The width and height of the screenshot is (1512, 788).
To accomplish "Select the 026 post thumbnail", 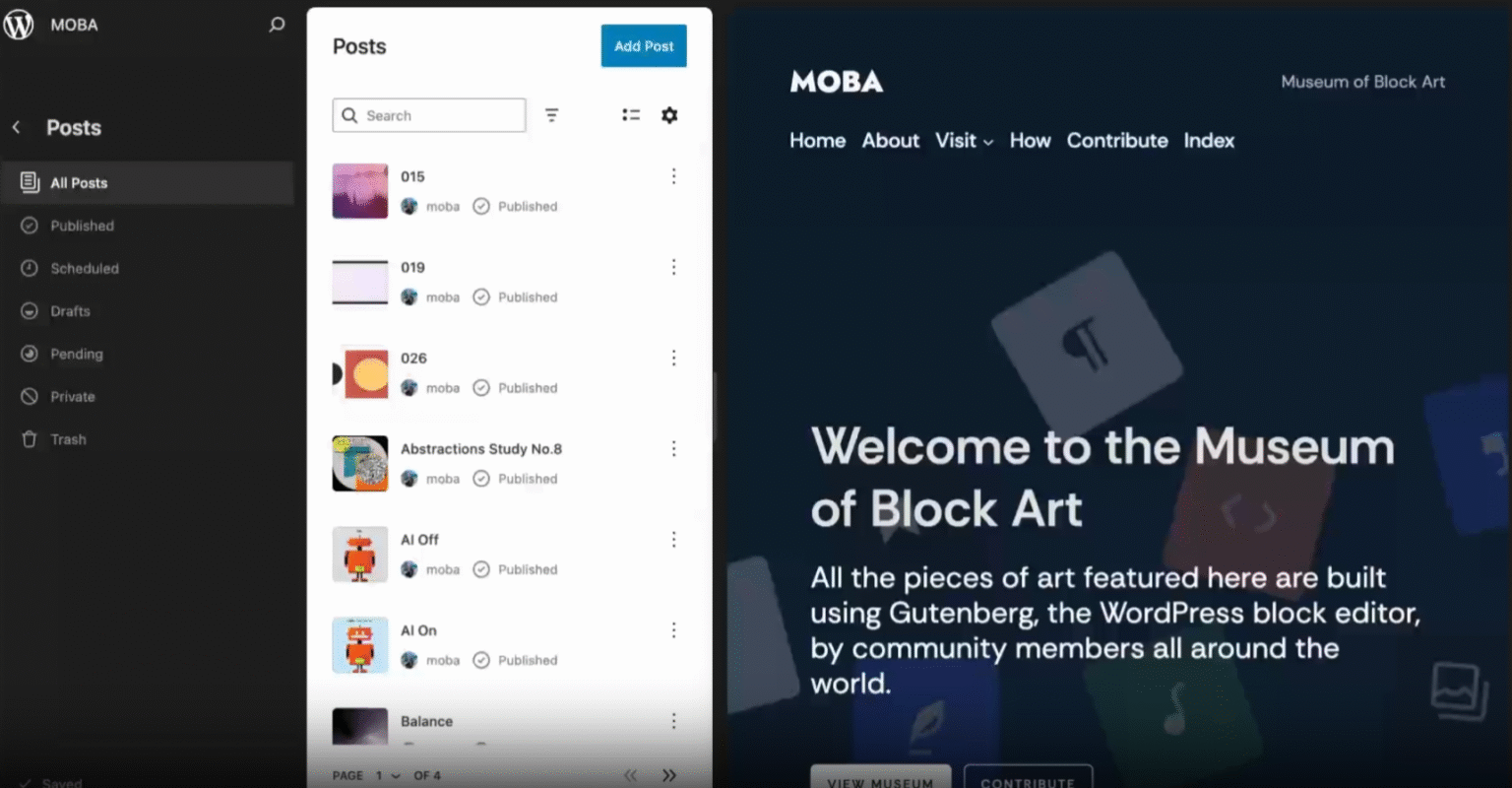I will (x=360, y=372).
